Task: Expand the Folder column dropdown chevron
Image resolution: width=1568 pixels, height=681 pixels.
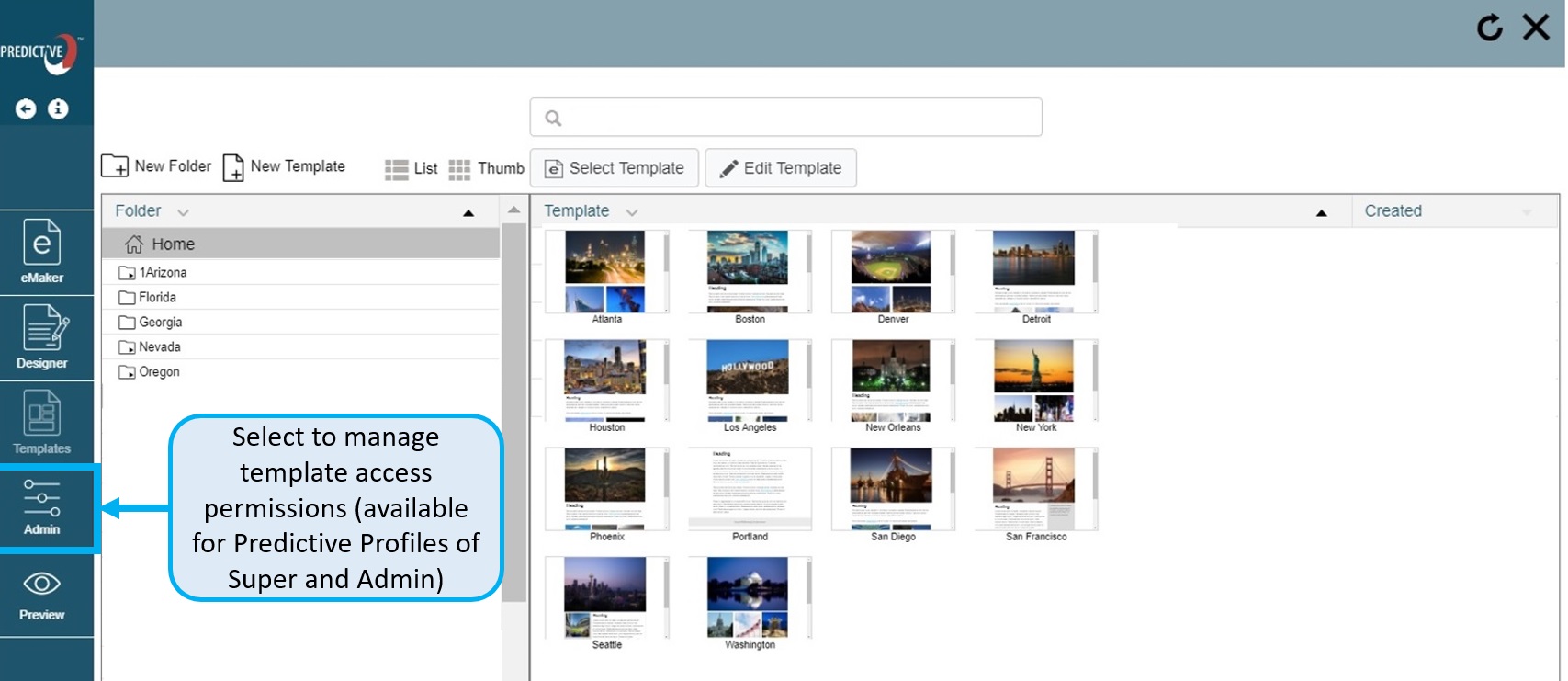Action: [183, 212]
